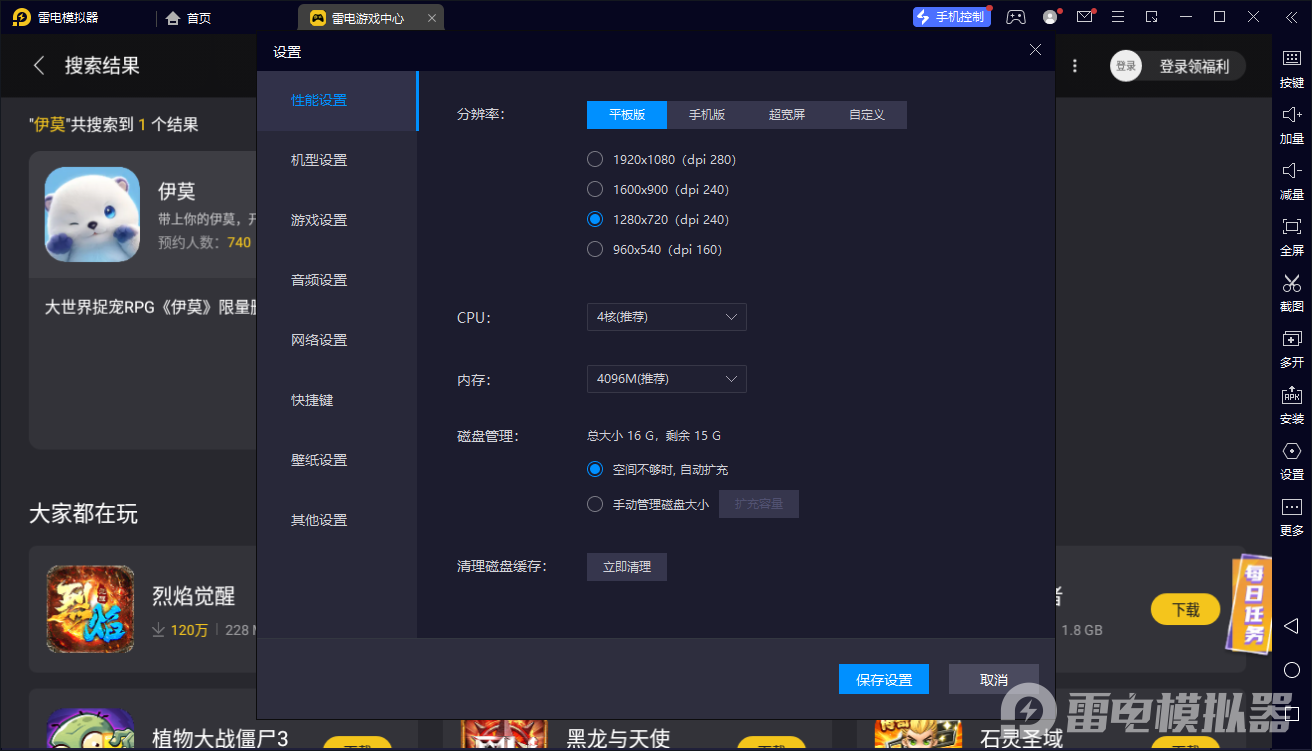This screenshot has width=1312, height=751.
Task: Expand the 内存 4096M(推荐) dropdown
Action: [x=666, y=379]
